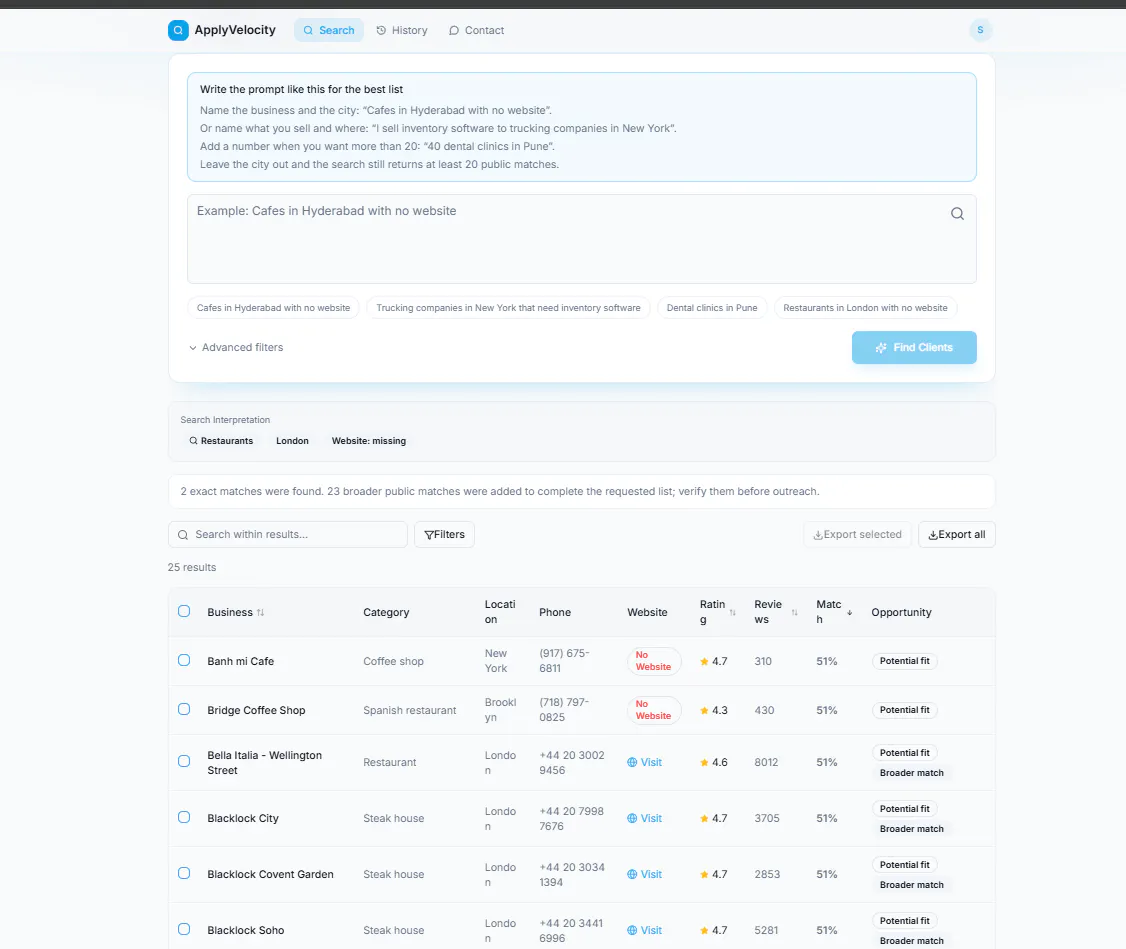Check the Blacklock City row

click(184, 818)
